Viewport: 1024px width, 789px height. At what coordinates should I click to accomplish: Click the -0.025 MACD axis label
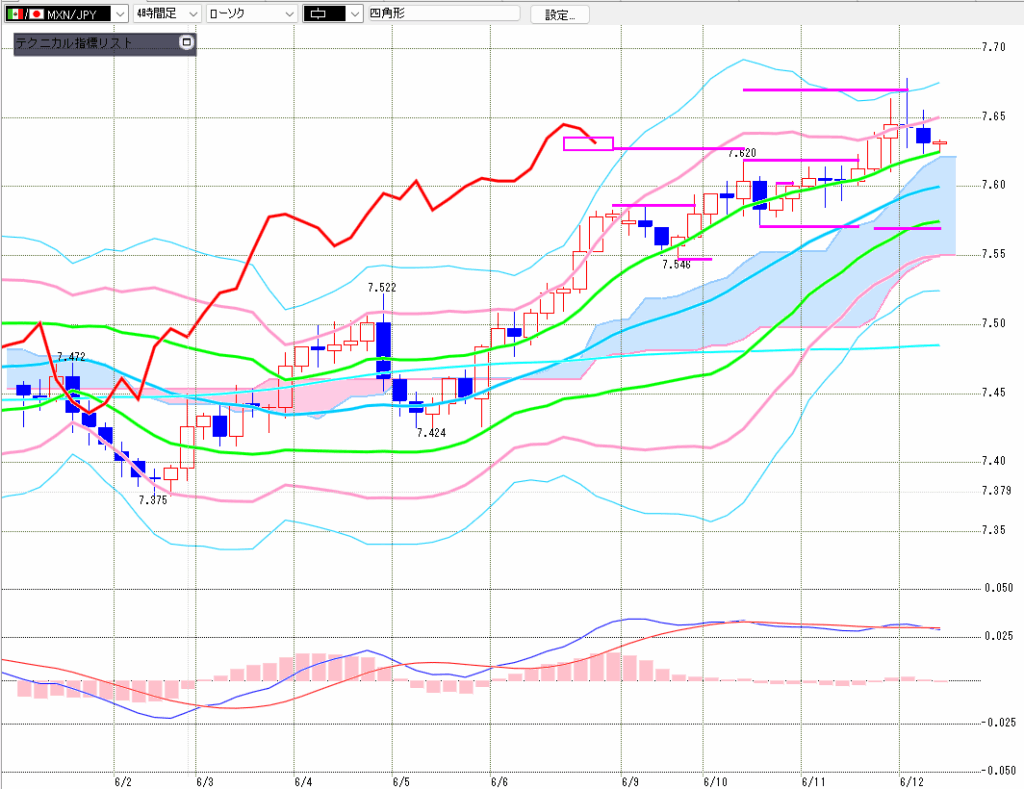click(998, 722)
